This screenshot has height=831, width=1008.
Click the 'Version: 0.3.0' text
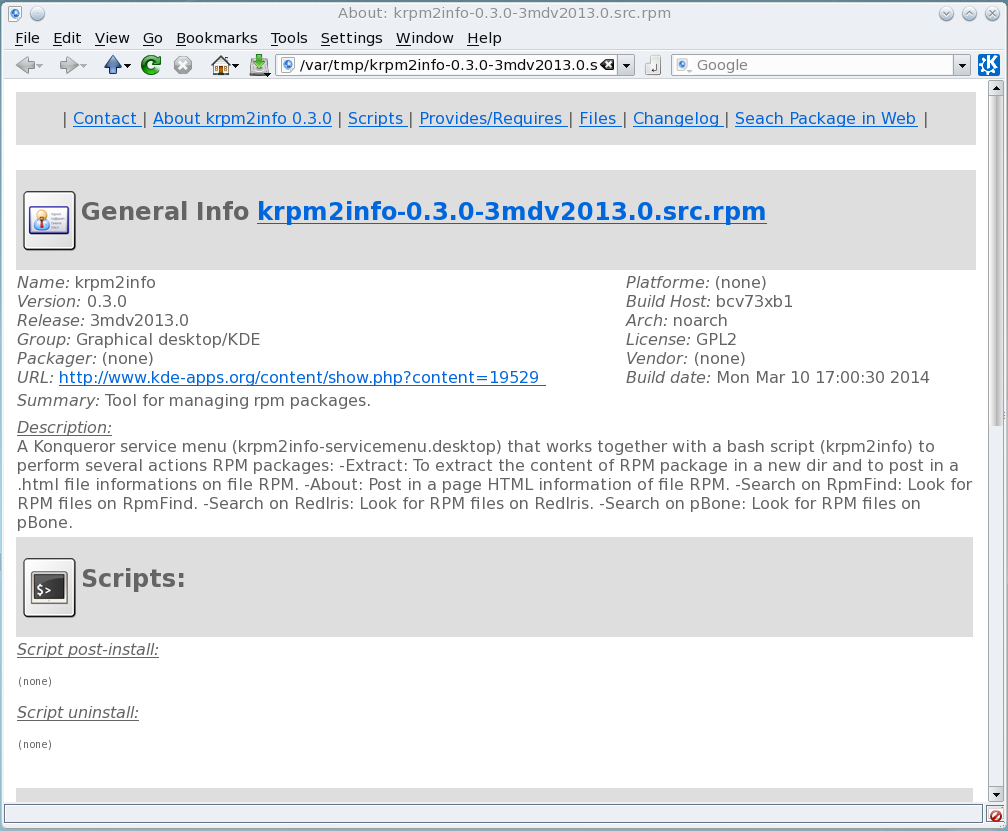pyautogui.click(x=71, y=301)
